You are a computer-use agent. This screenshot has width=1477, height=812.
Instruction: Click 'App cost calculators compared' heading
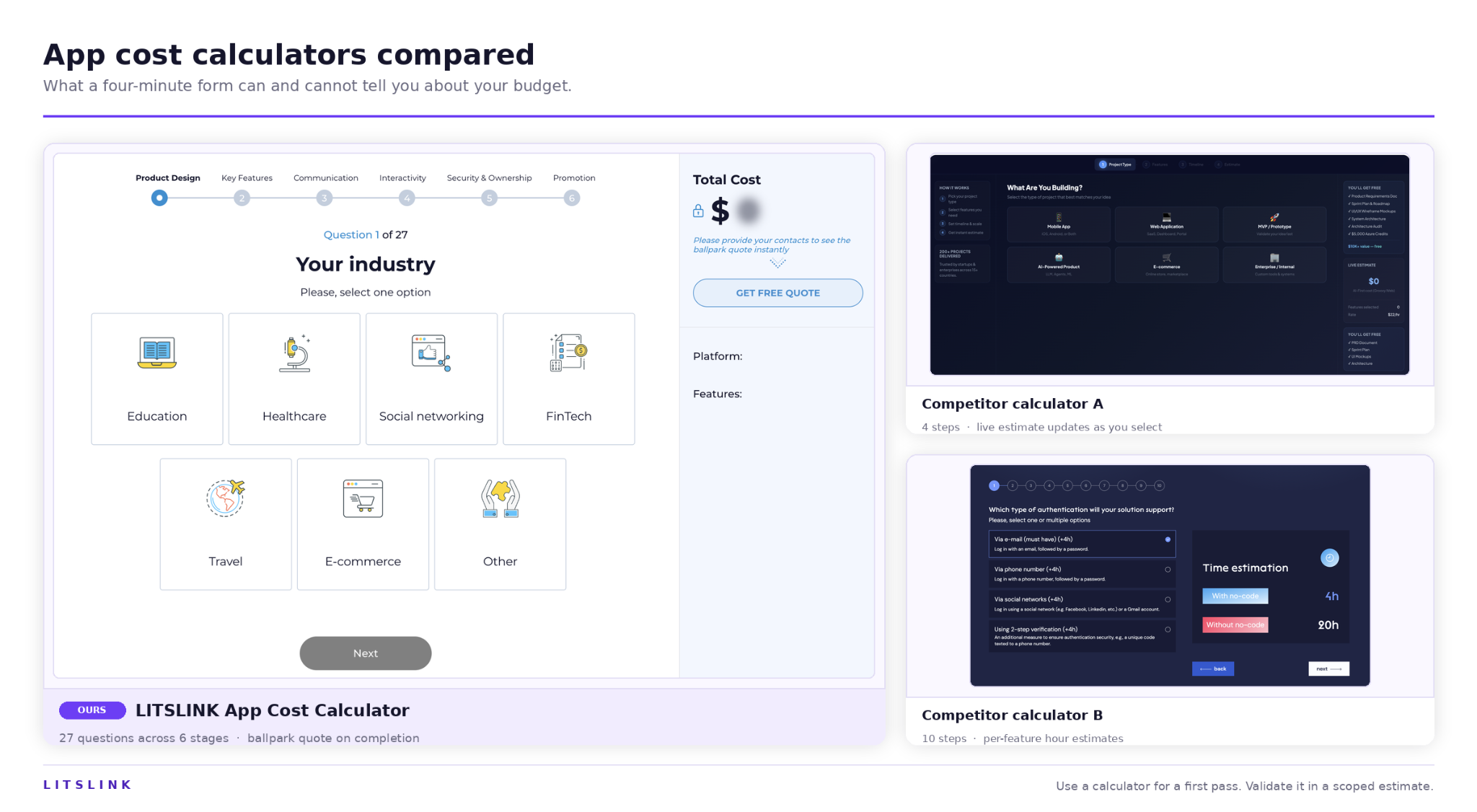click(x=288, y=55)
